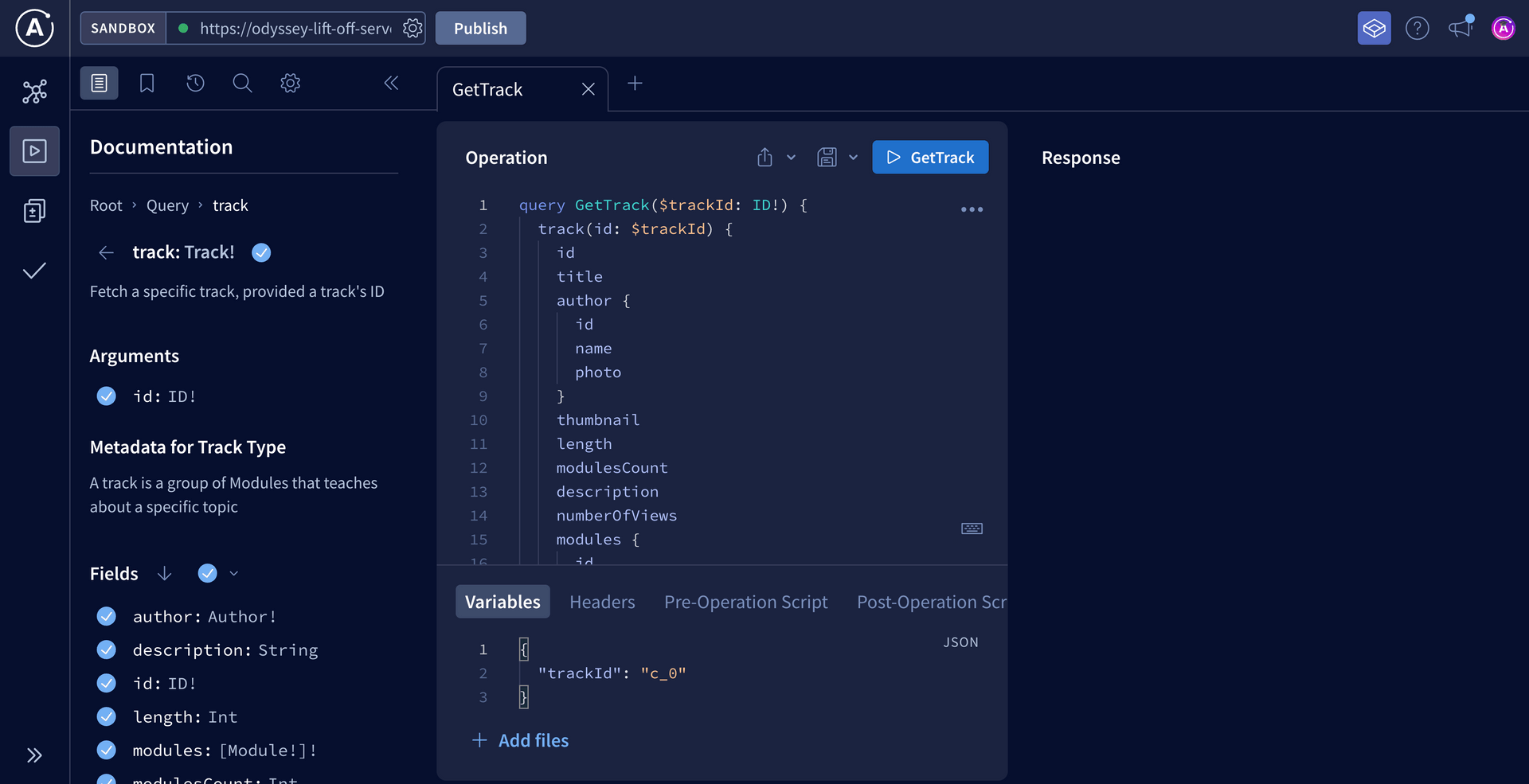This screenshot has height=784, width=1529.
Task: Add files to the operation variables
Action: (x=520, y=740)
